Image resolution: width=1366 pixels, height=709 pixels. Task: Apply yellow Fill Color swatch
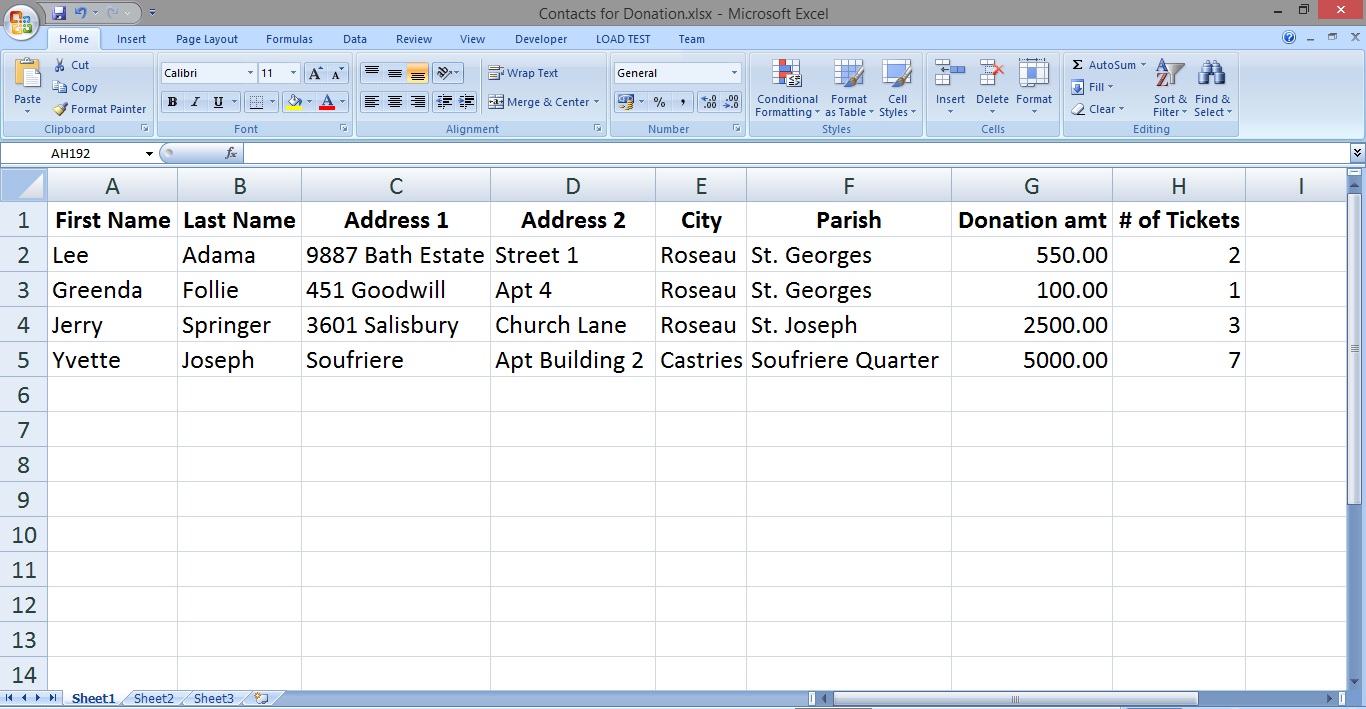(x=294, y=102)
